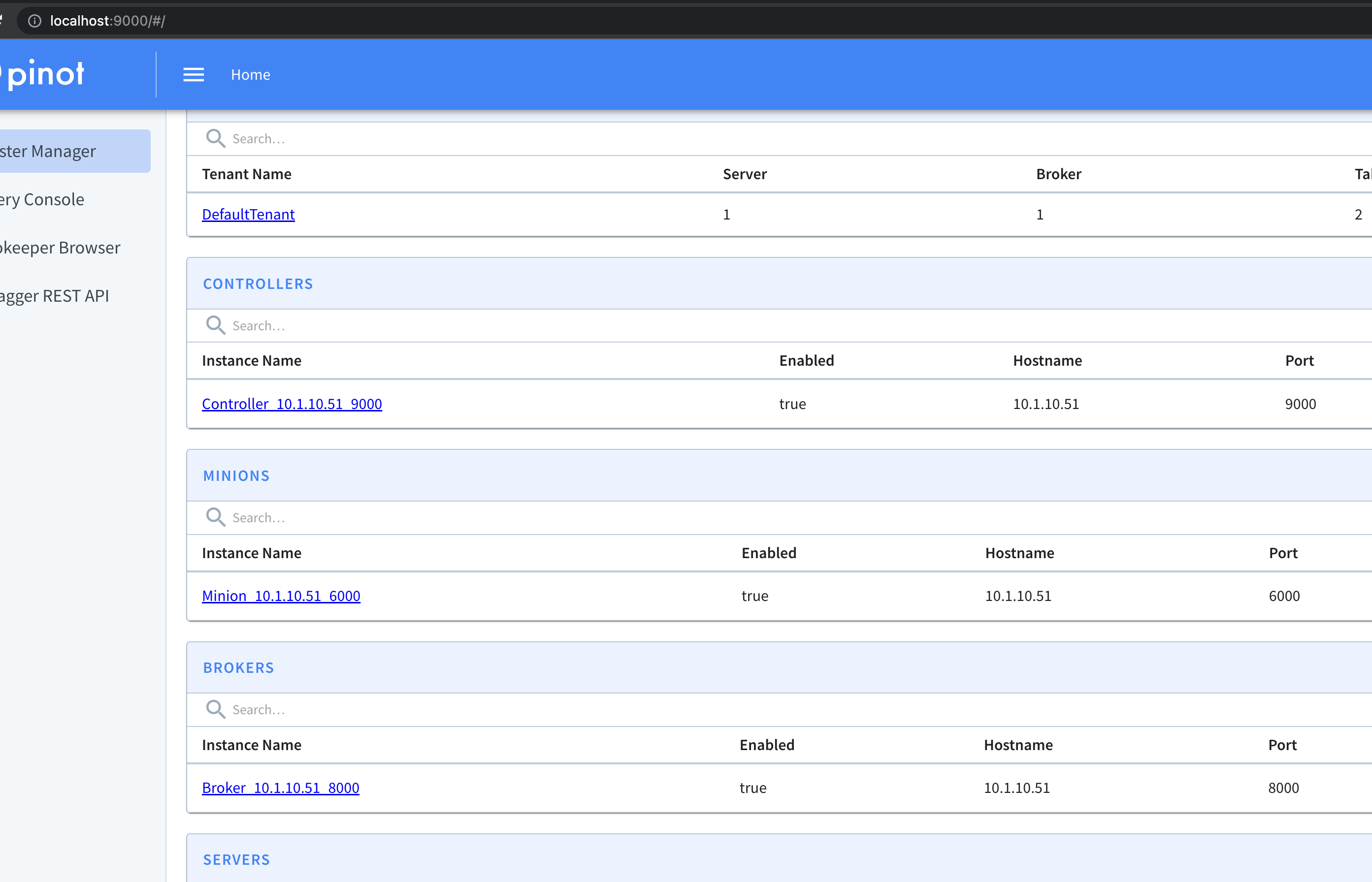Screen dimensions: 1372x882
Task: Click the Brokers search magnifier icon
Action: click(x=216, y=709)
